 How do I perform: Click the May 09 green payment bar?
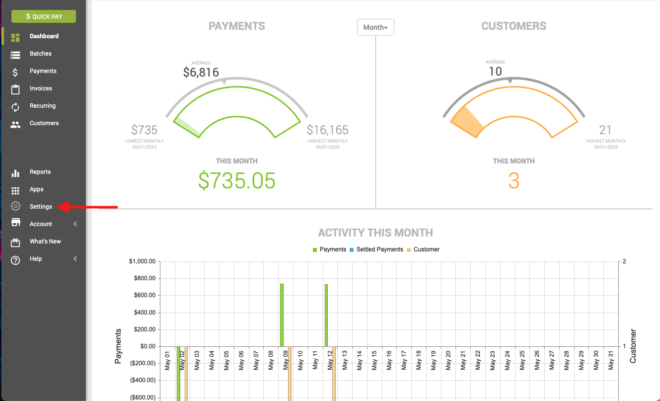pos(282,315)
